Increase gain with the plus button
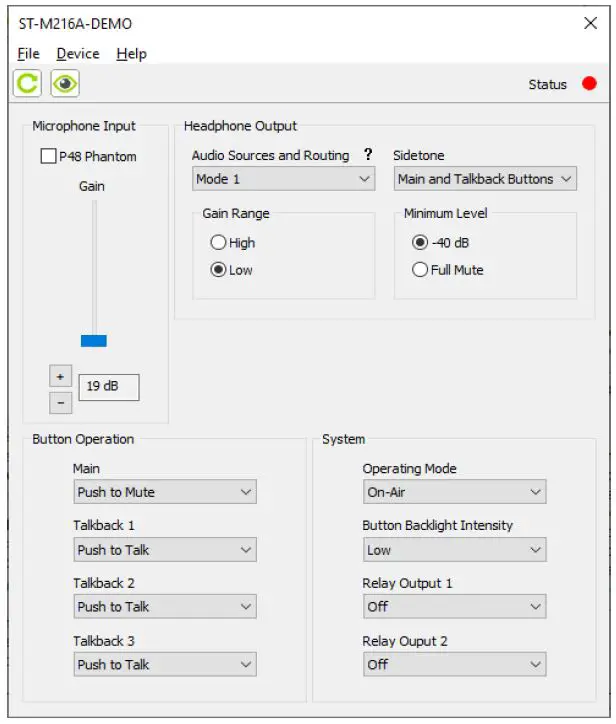 point(59,377)
